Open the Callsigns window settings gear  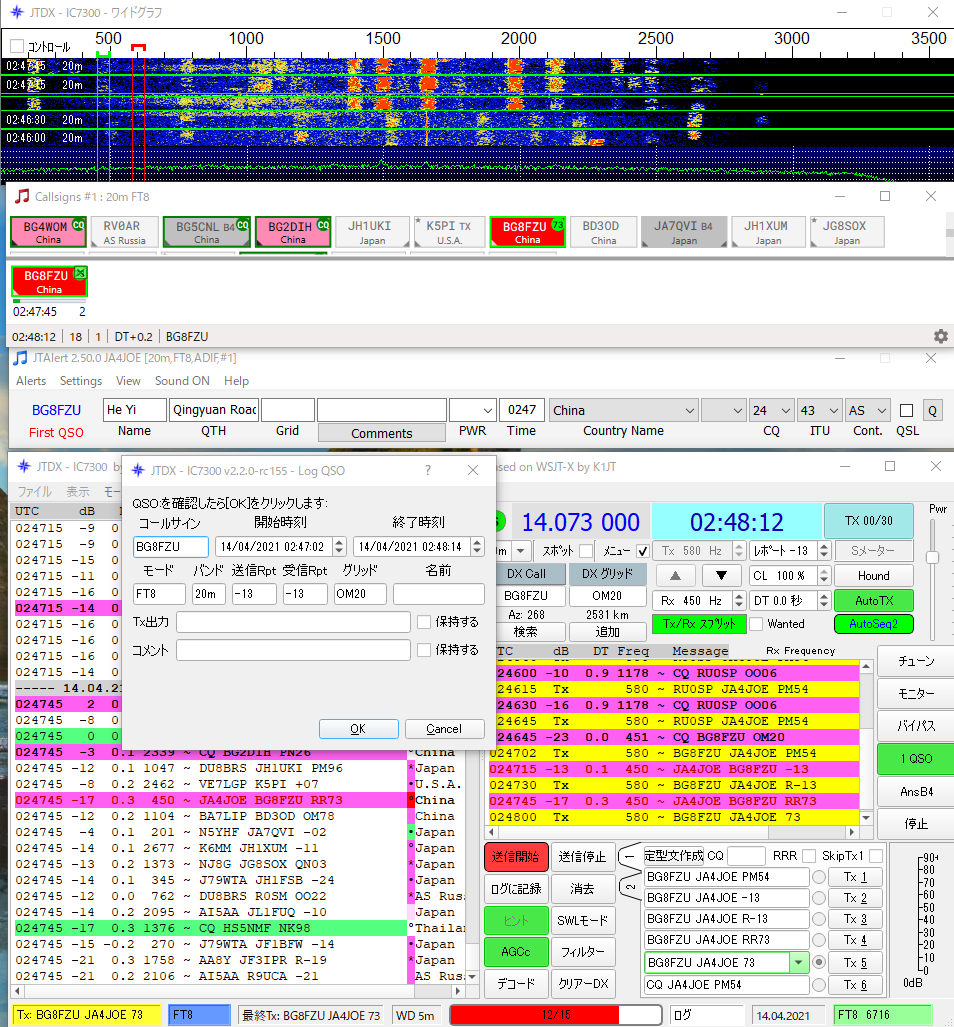coord(940,337)
